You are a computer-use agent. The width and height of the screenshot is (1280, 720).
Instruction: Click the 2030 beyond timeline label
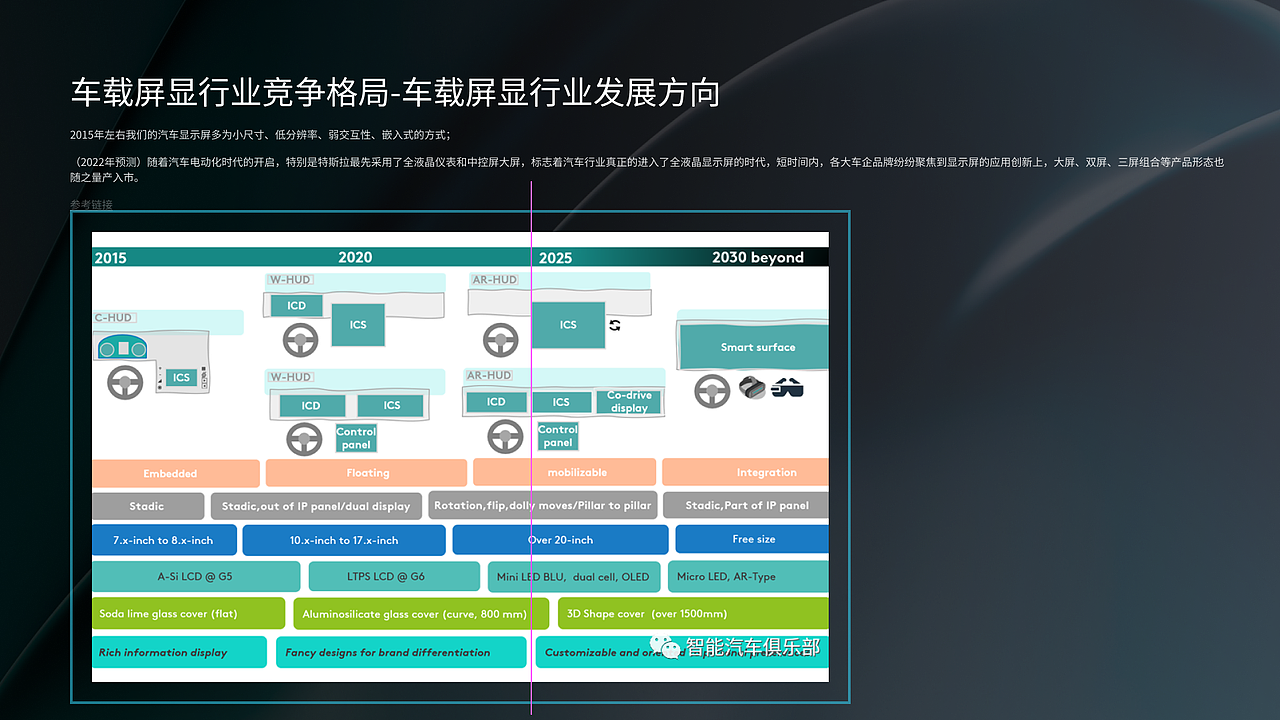tap(758, 257)
